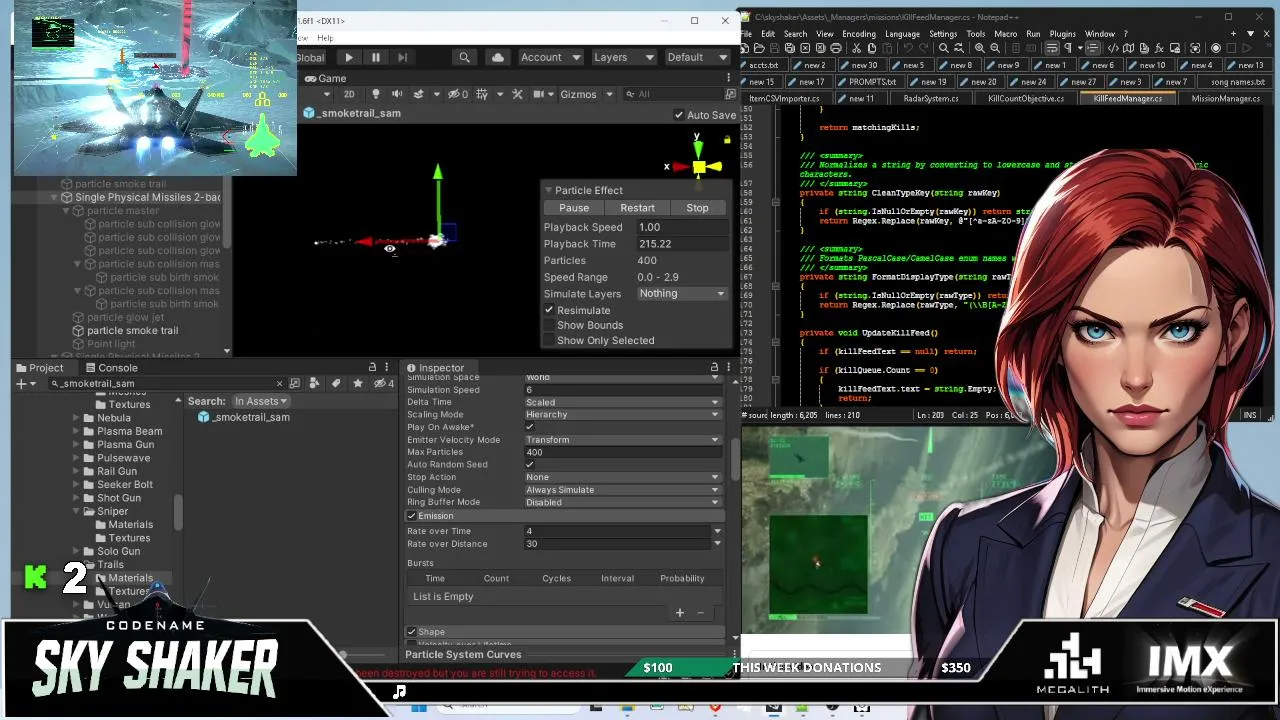Click Search by Label icon in Project

[x=336, y=384]
